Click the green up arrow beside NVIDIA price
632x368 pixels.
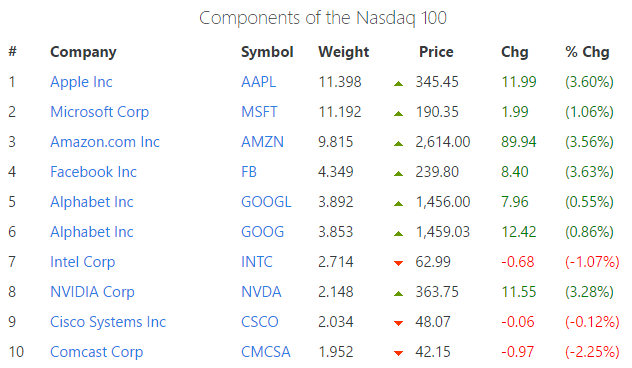[x=399, y=293]
